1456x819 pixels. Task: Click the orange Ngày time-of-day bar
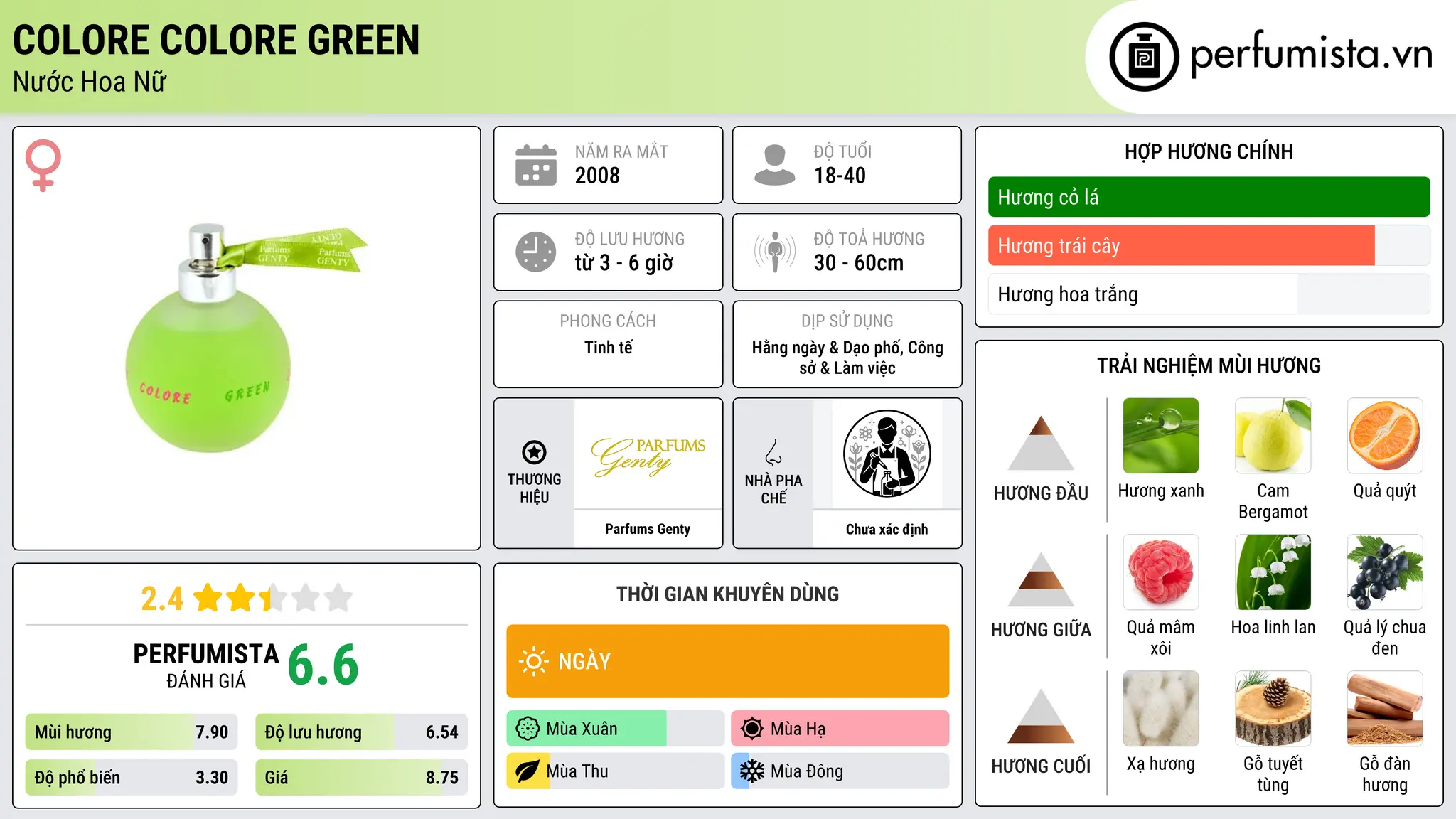(x=727, y=661)
